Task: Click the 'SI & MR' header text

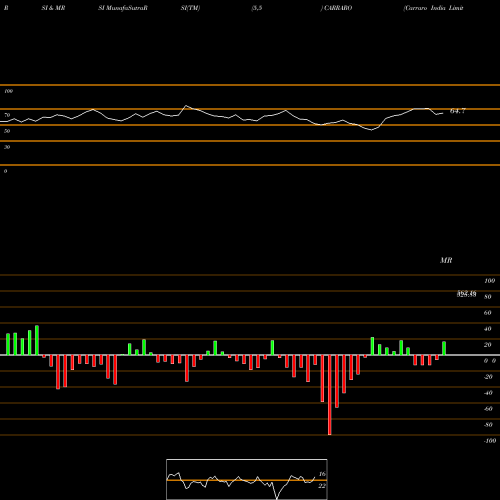Action: click(53, 8)
